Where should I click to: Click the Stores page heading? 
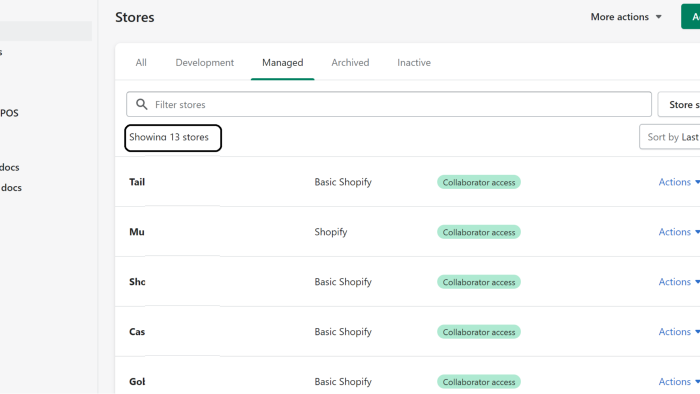135,17
